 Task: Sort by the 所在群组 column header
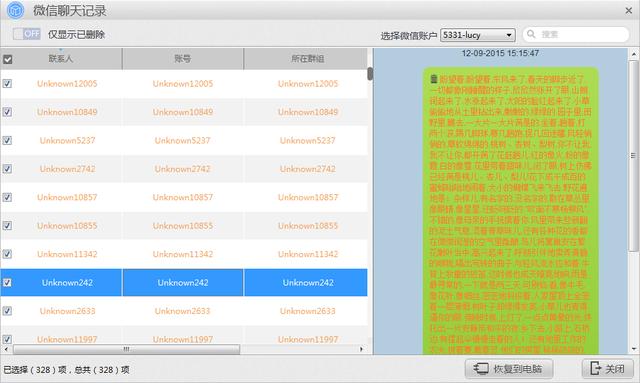[x=307, y=59]
